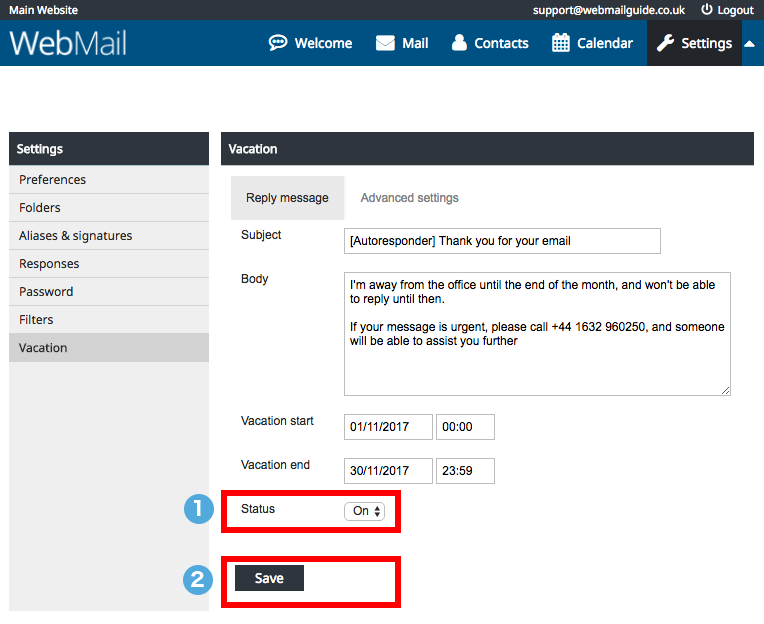Go to Folders settings section
764x624 pixels.
tap(40, 208)
